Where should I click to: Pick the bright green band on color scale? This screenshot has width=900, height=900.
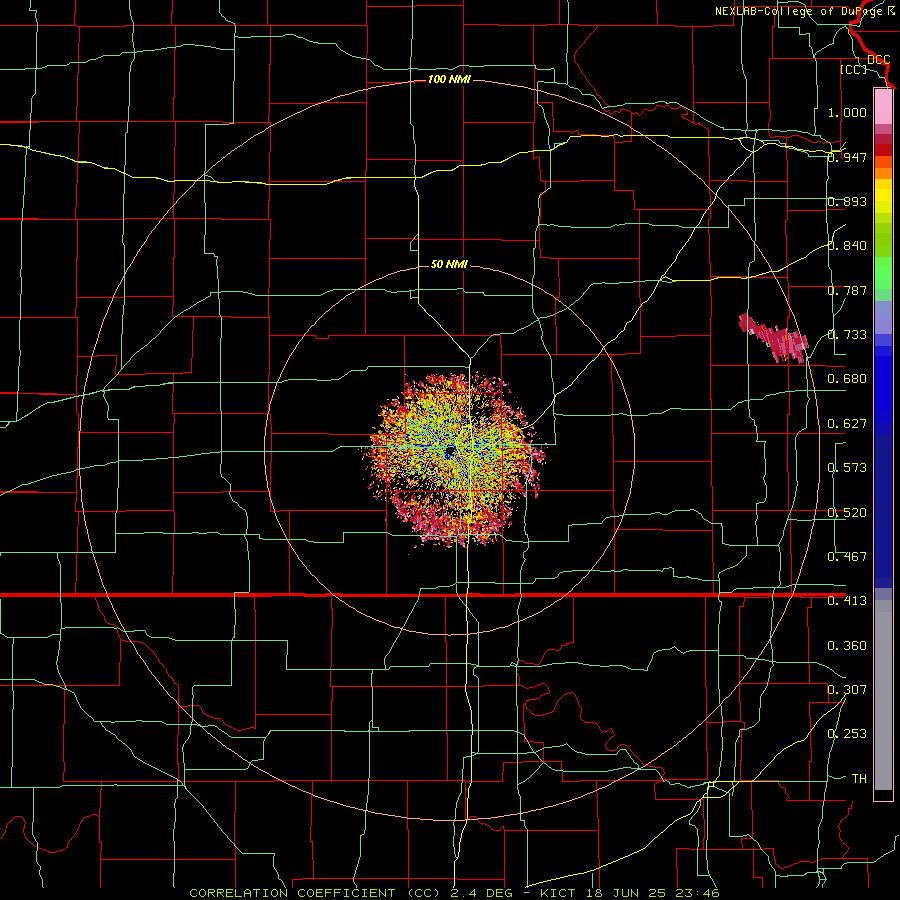(x=883, y=273)
